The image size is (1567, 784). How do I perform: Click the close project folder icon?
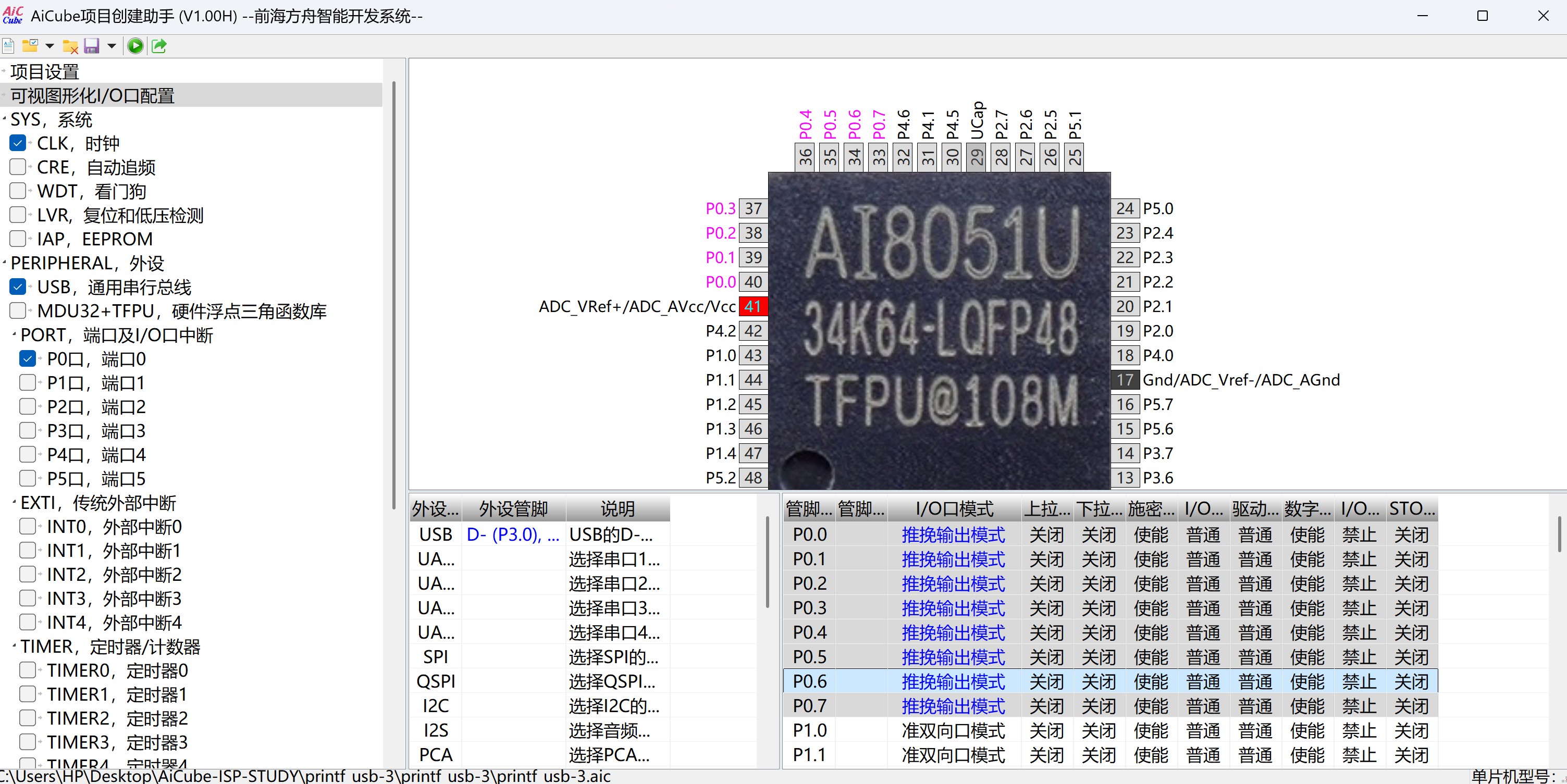(70, 46)
